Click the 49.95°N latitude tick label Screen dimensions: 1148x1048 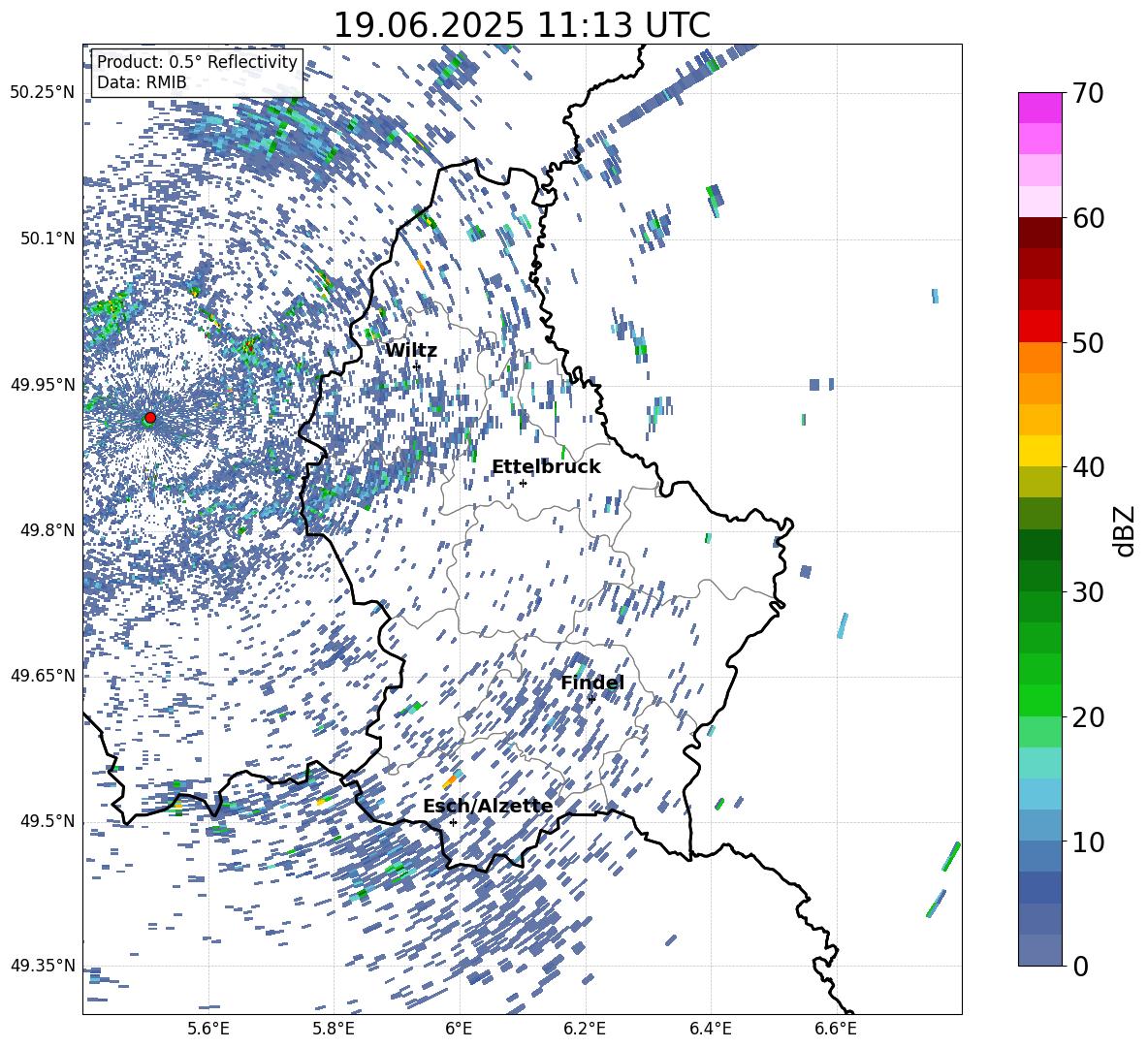[43, 384]
